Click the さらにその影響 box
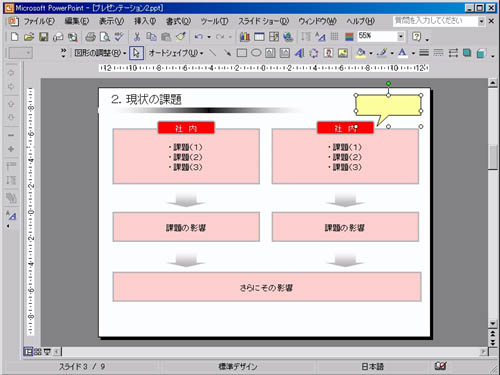The width and height of the screenshot is (500, 375). tap(267, 287)
